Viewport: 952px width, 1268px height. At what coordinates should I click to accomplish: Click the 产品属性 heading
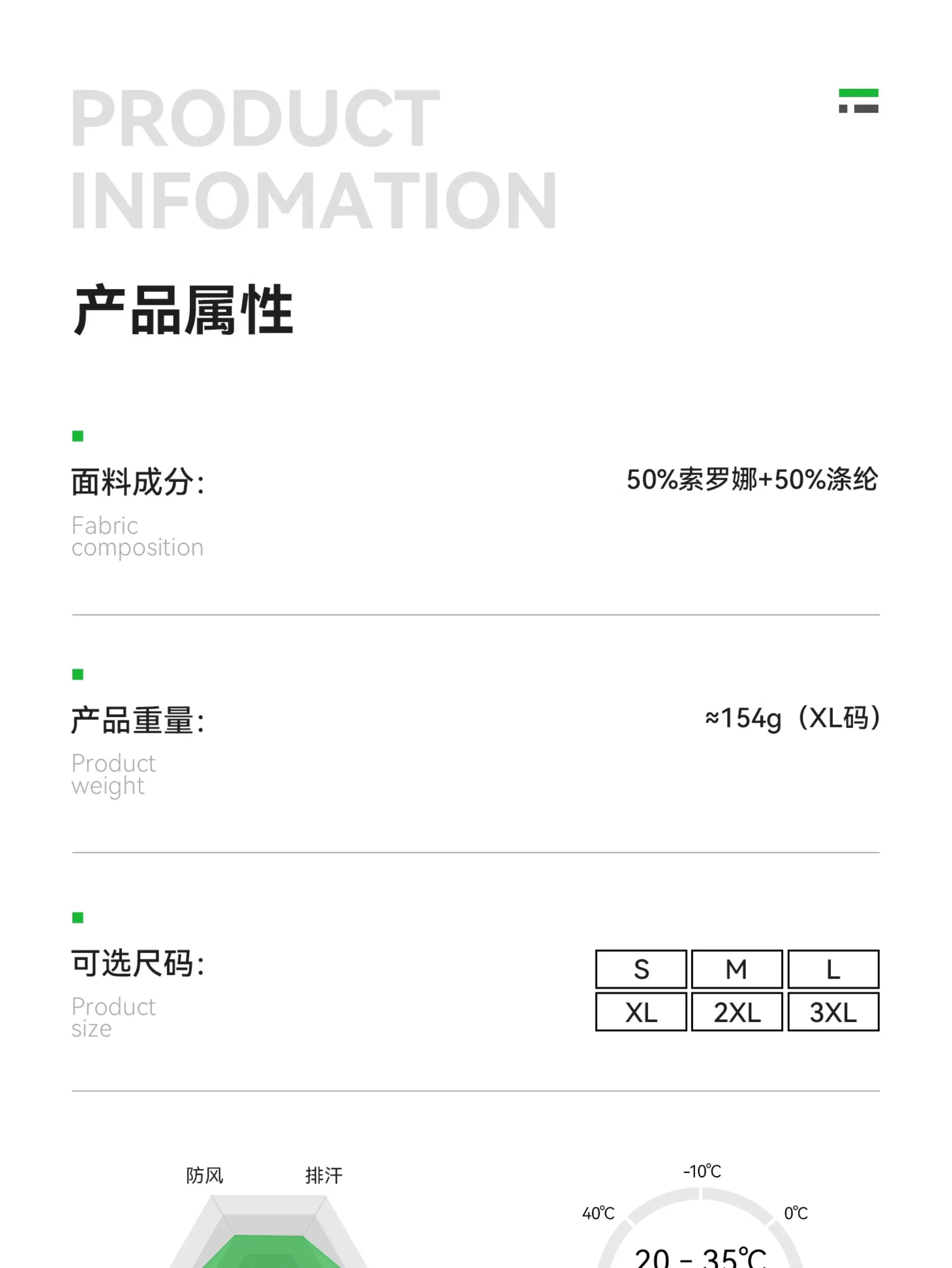coord(183,310)
